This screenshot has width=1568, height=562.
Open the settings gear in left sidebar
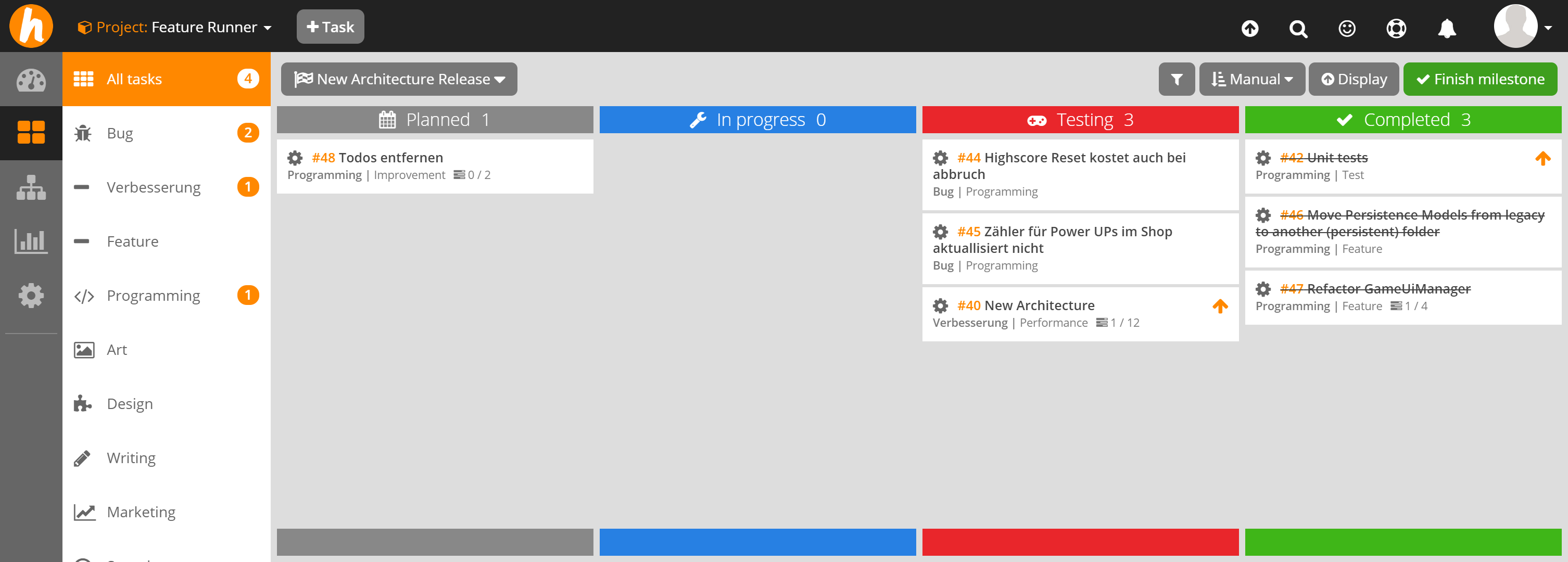[x=31, y=295]
